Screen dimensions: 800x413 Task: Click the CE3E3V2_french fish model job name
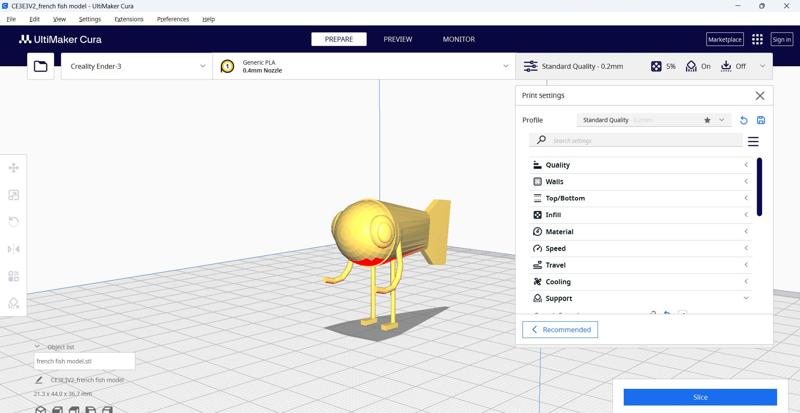(x=87, y=380)
